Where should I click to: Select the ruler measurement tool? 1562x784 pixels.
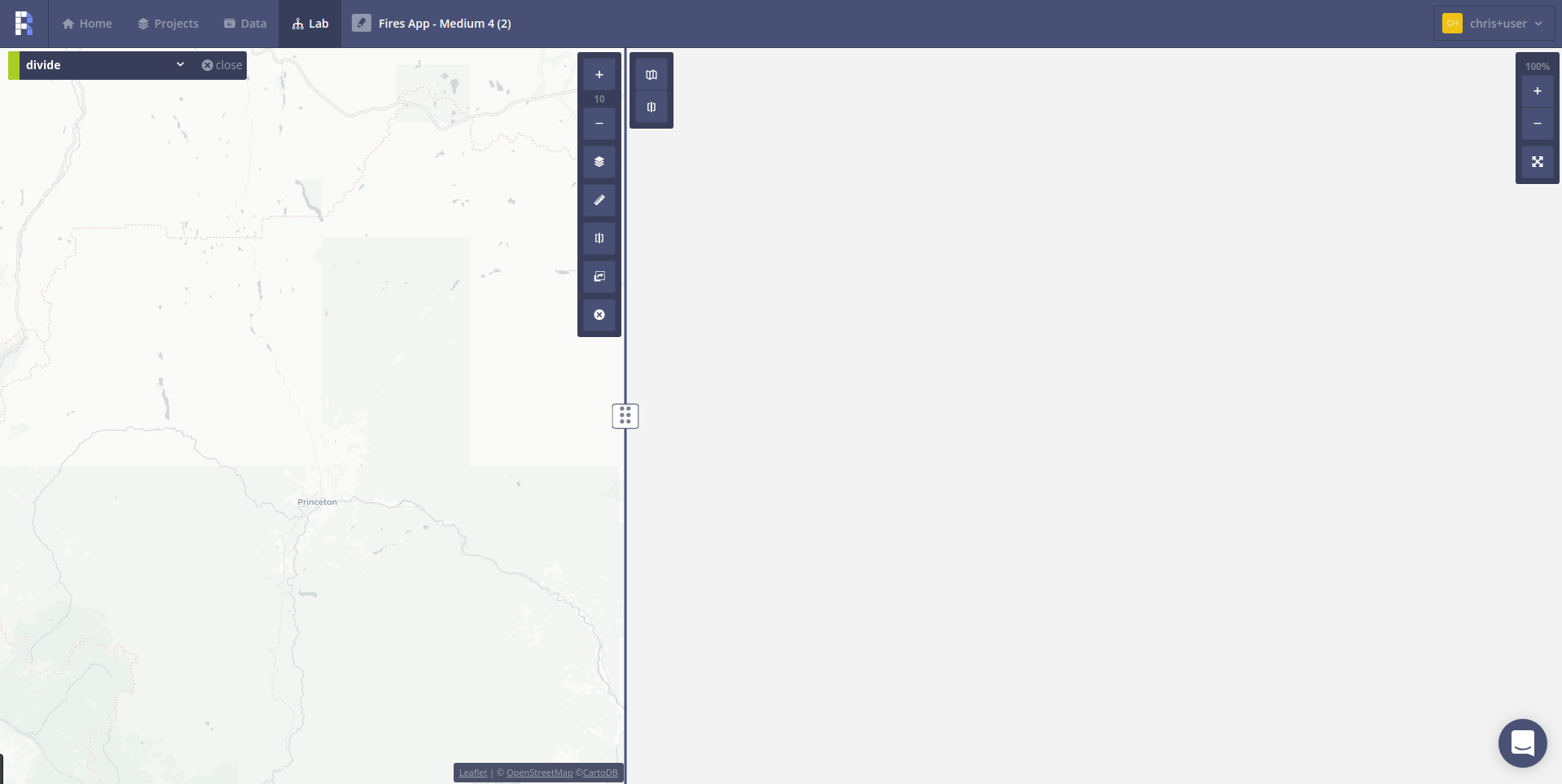599,200
